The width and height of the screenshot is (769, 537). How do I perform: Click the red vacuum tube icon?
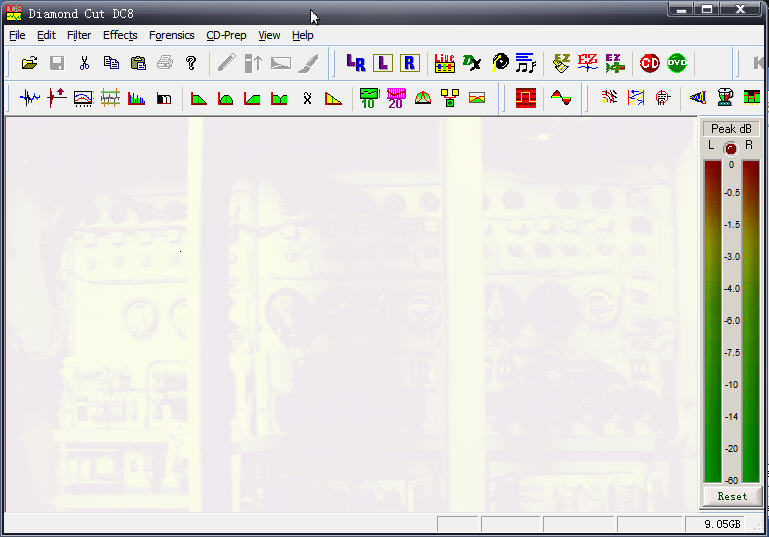663,98
